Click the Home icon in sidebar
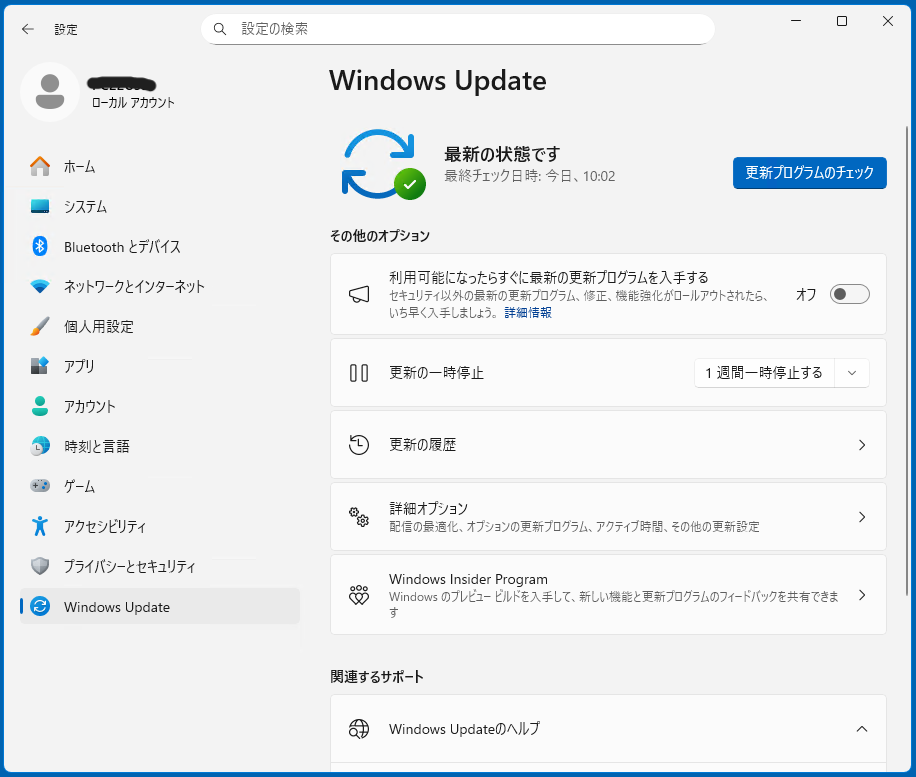Screen dimensions: 916x777 (x=40, y=166)
